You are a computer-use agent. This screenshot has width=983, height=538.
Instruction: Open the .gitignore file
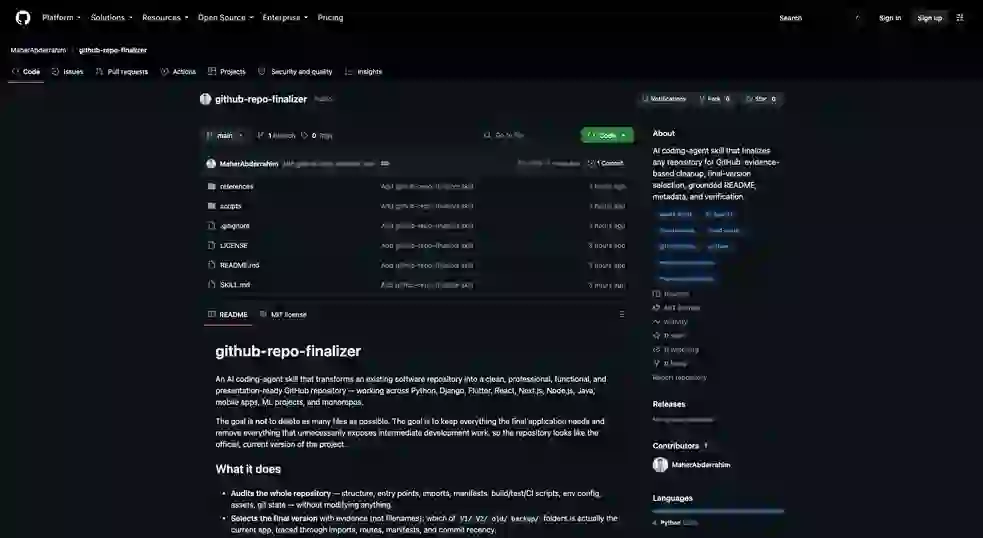click(234, 226)
